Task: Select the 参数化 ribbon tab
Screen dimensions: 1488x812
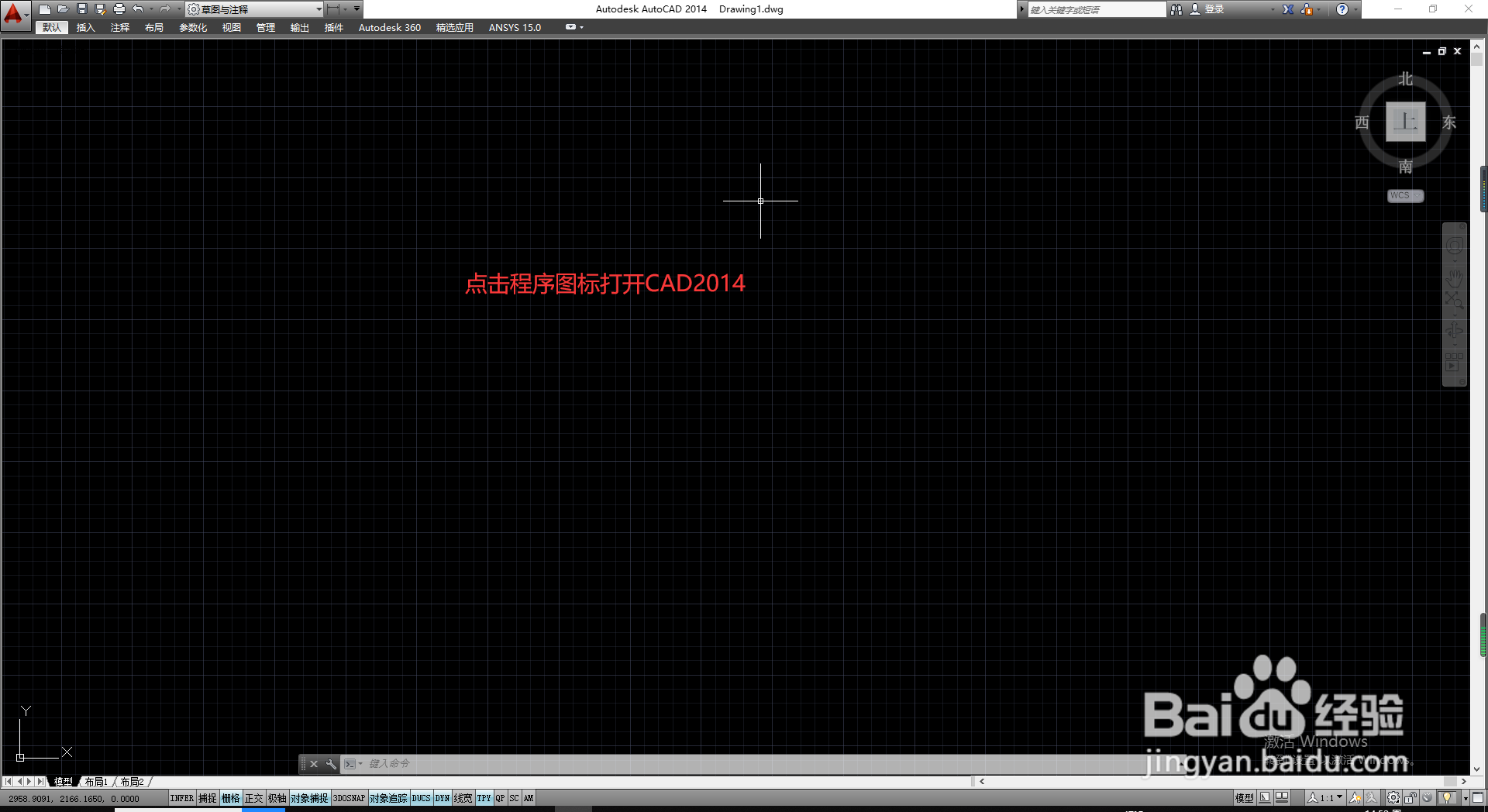Action: (193, 28)
